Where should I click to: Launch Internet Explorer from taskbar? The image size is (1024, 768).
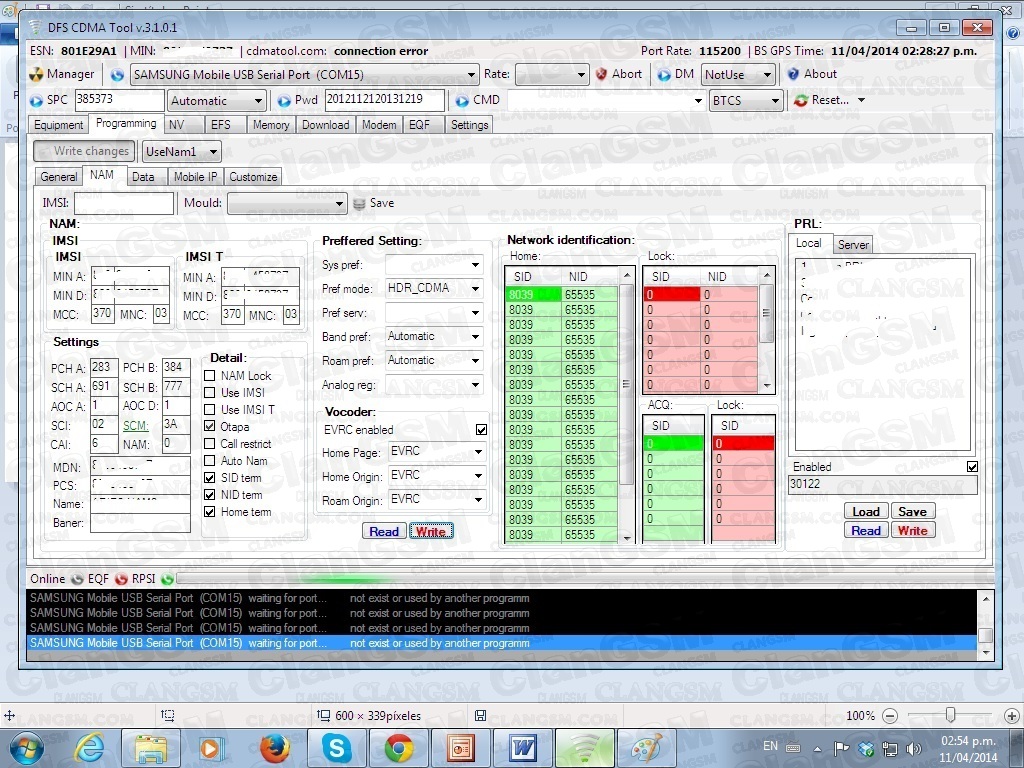tap(90, 748)
